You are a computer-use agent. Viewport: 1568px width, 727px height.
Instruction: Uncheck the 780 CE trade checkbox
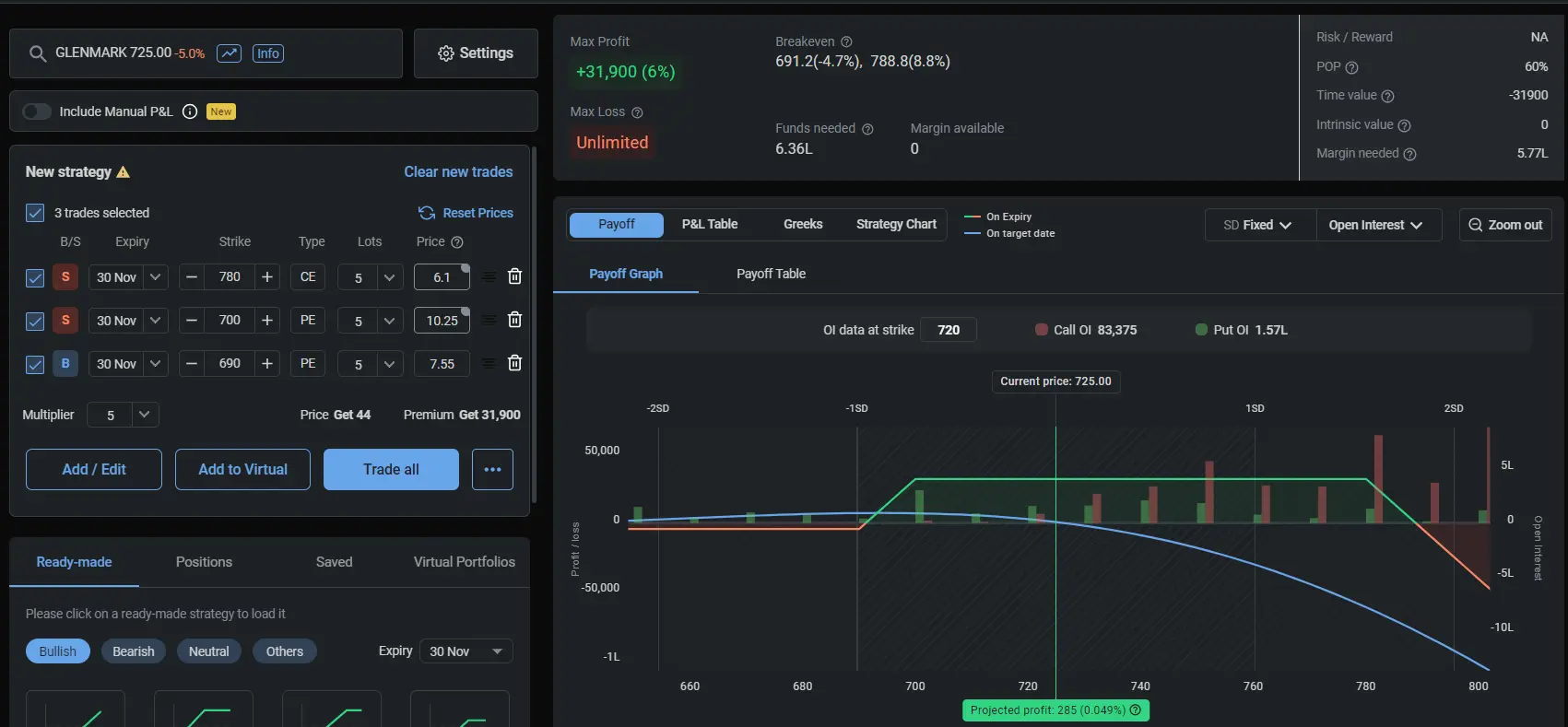pyautogui.click(x=35, y=277)
